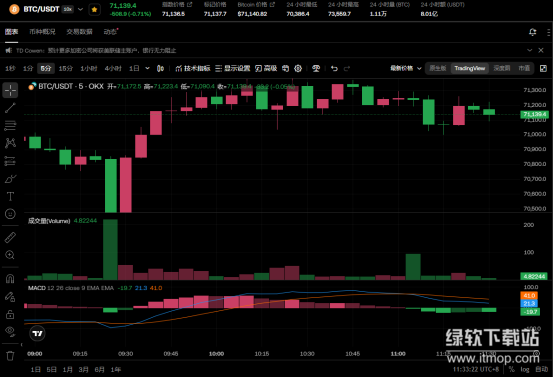Select the ruler measure tool
554x378 pixels.
10,238
